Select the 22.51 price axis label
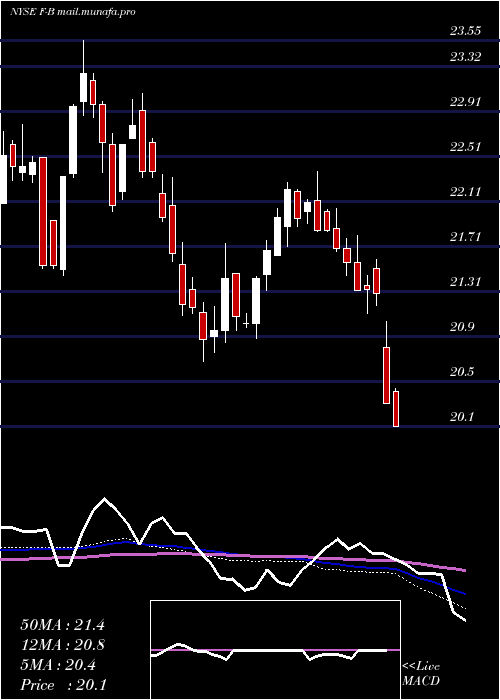 click(465, 147)
